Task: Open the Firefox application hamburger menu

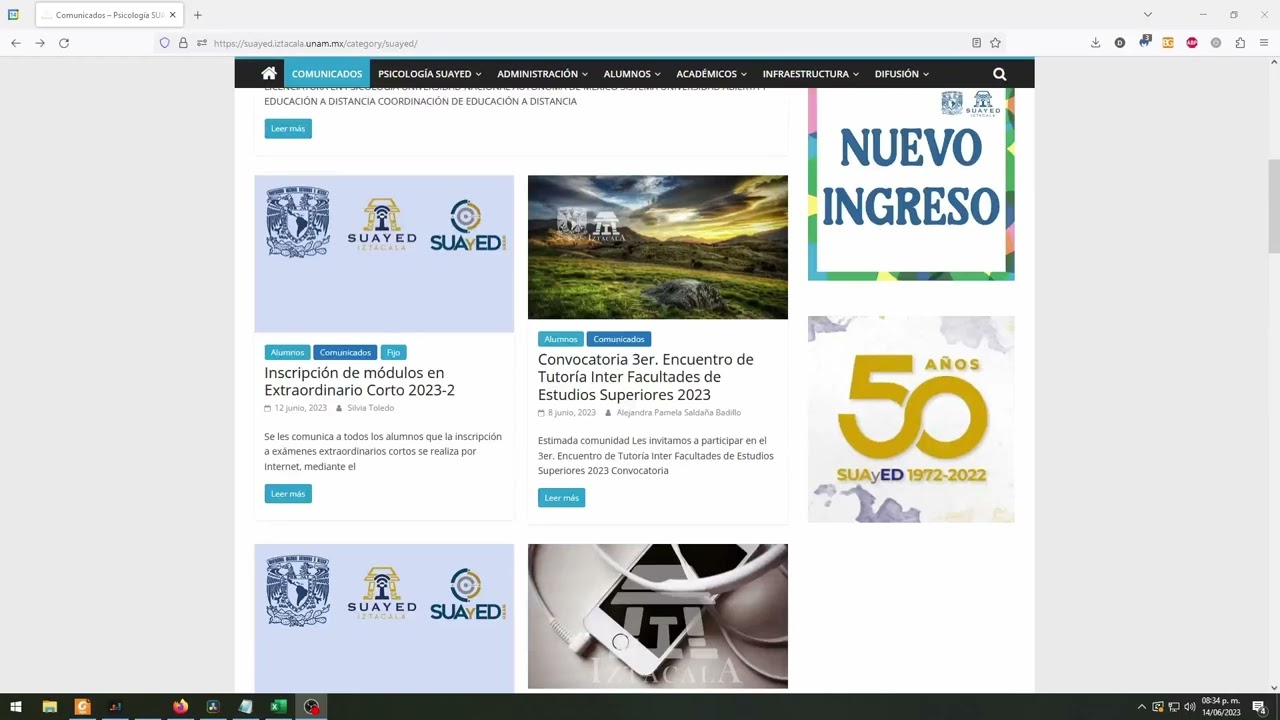Action: (1264, 43)
